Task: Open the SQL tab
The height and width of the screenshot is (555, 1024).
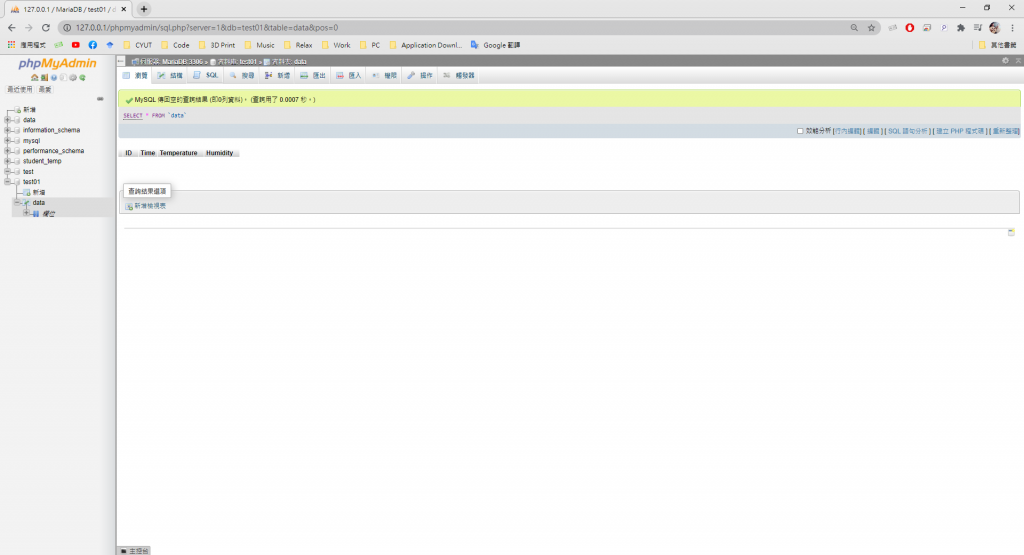Action: click(x=206, y=76)
